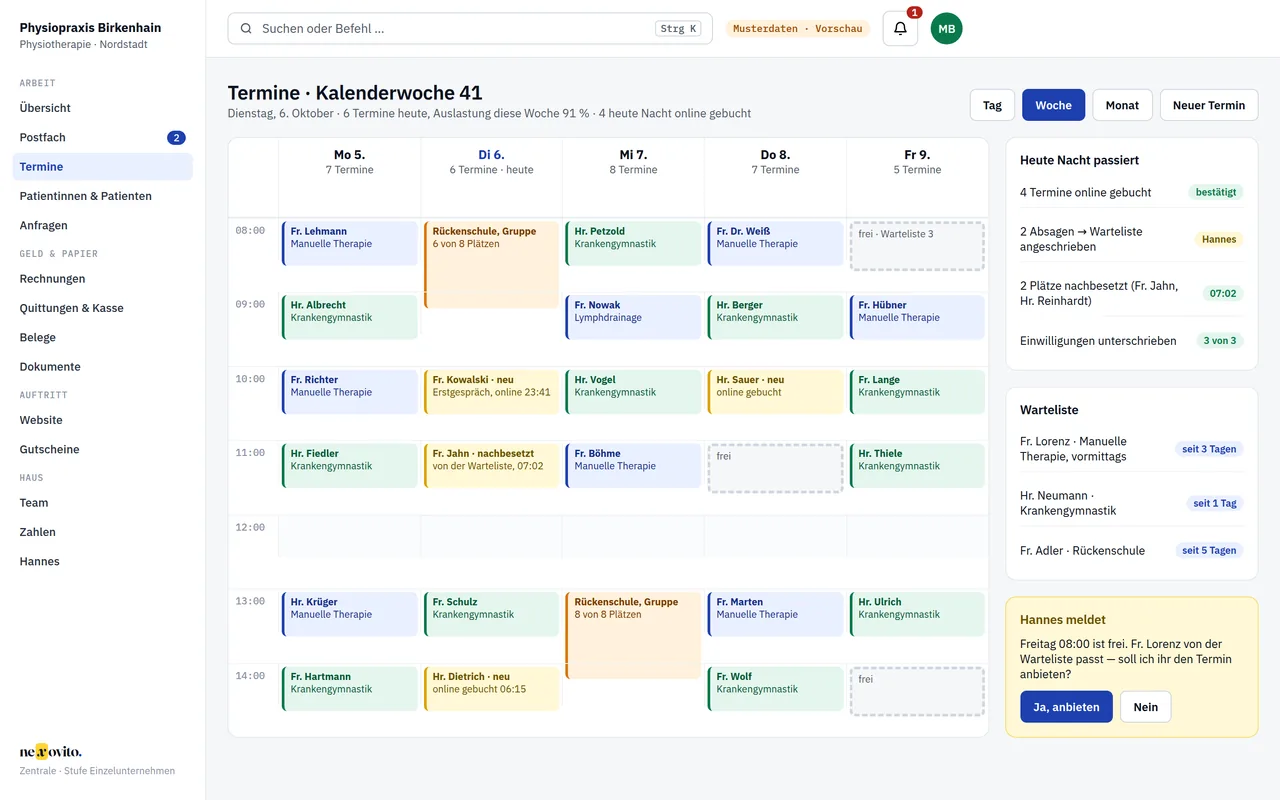Open Website in the sidebar

click(x=102, y=420)
